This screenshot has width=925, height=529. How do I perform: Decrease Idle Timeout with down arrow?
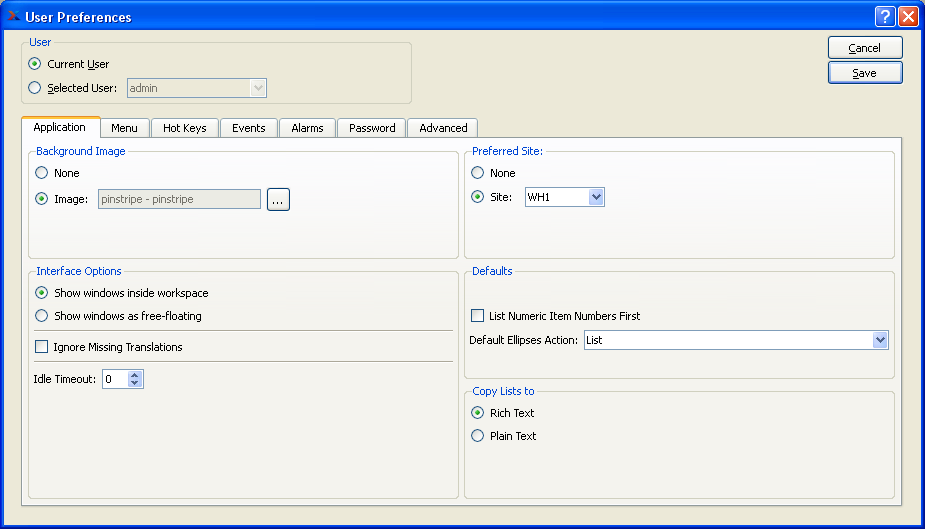tap(135, 383)
